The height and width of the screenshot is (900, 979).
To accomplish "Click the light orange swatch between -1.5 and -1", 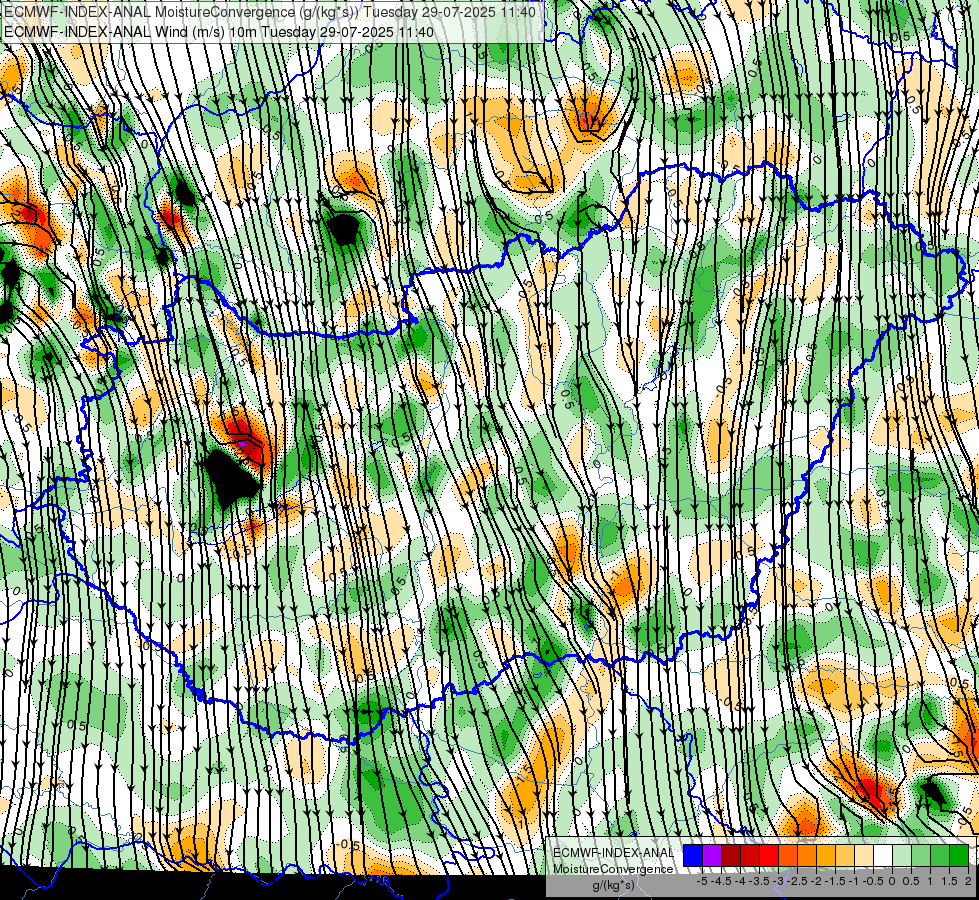I will point(845,856).
